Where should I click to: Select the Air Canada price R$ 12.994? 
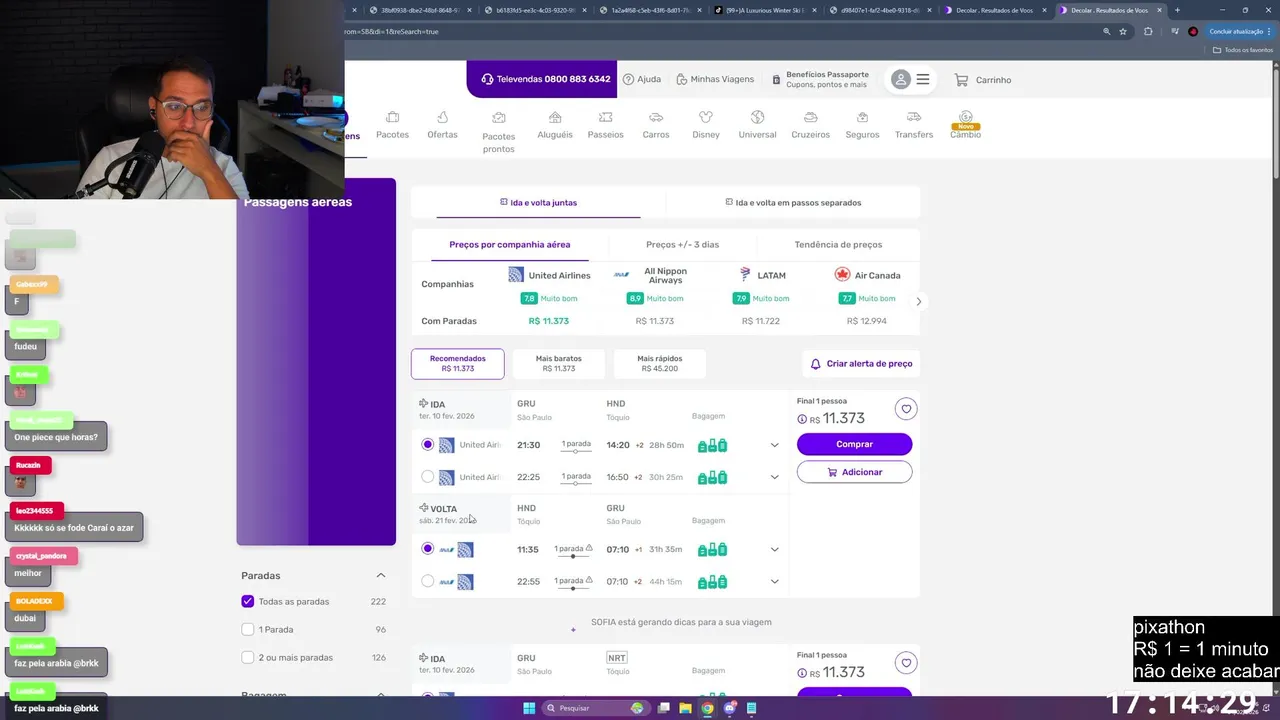click(867, 321)
